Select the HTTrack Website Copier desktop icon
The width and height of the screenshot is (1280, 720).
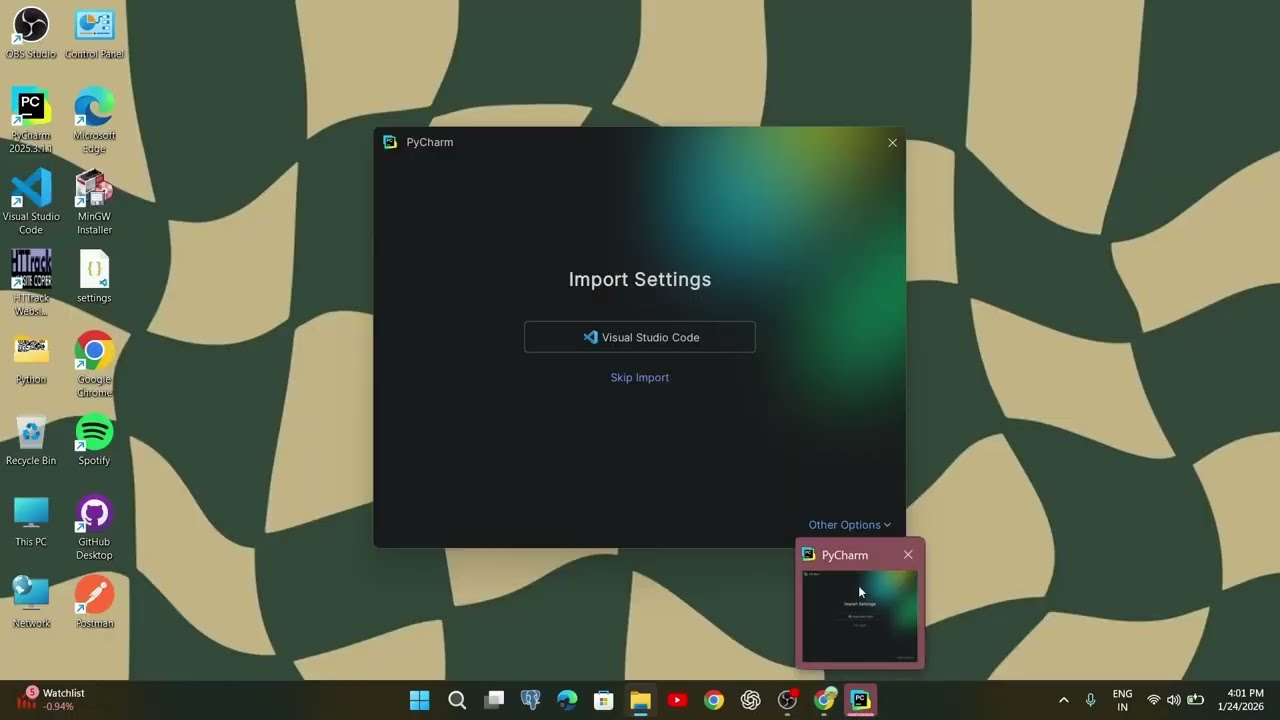click(x=31, y=283)
